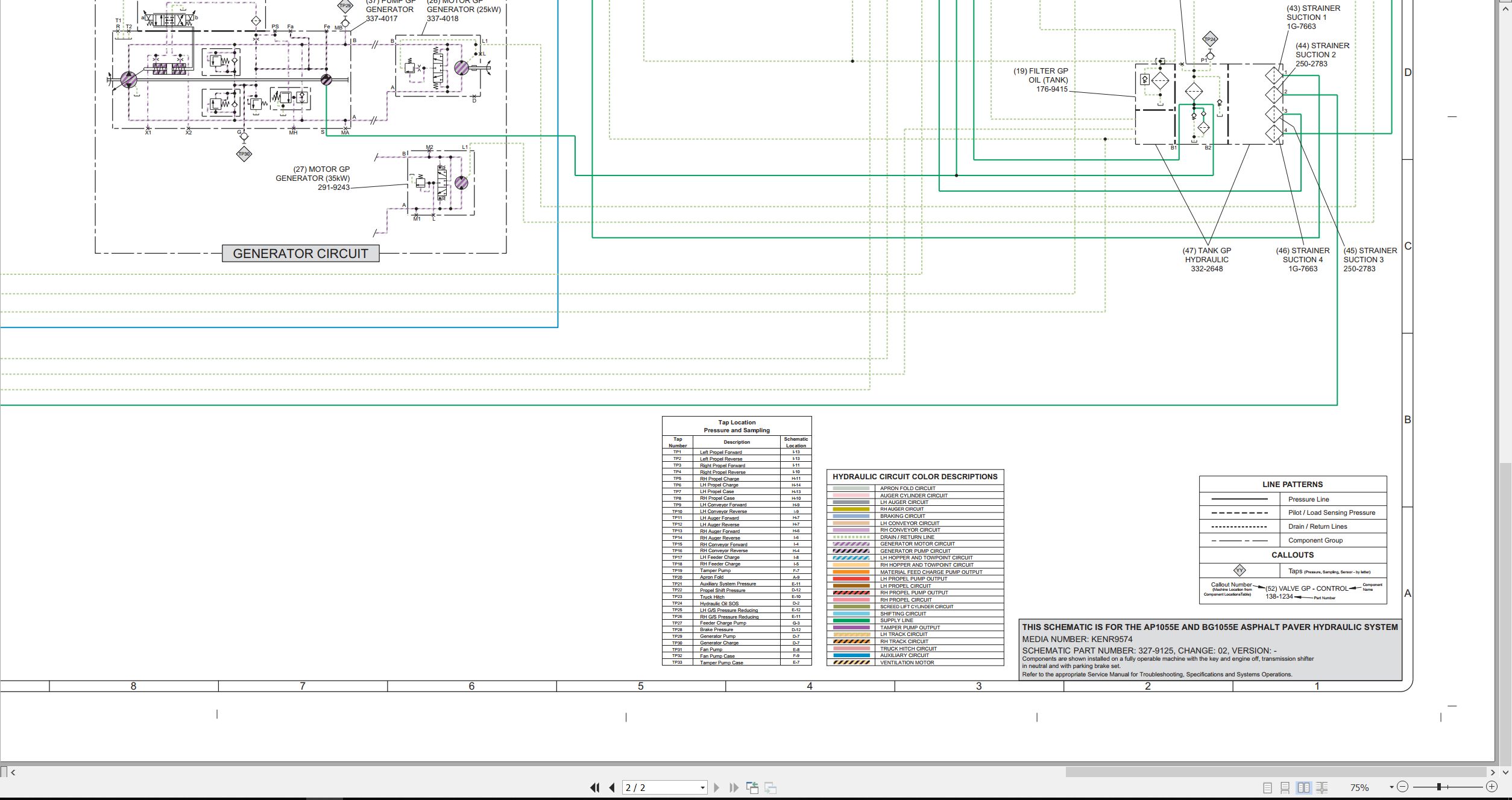1512x800 pixels.
Task: Click the TP30 tap symbol
Action: 244,154
